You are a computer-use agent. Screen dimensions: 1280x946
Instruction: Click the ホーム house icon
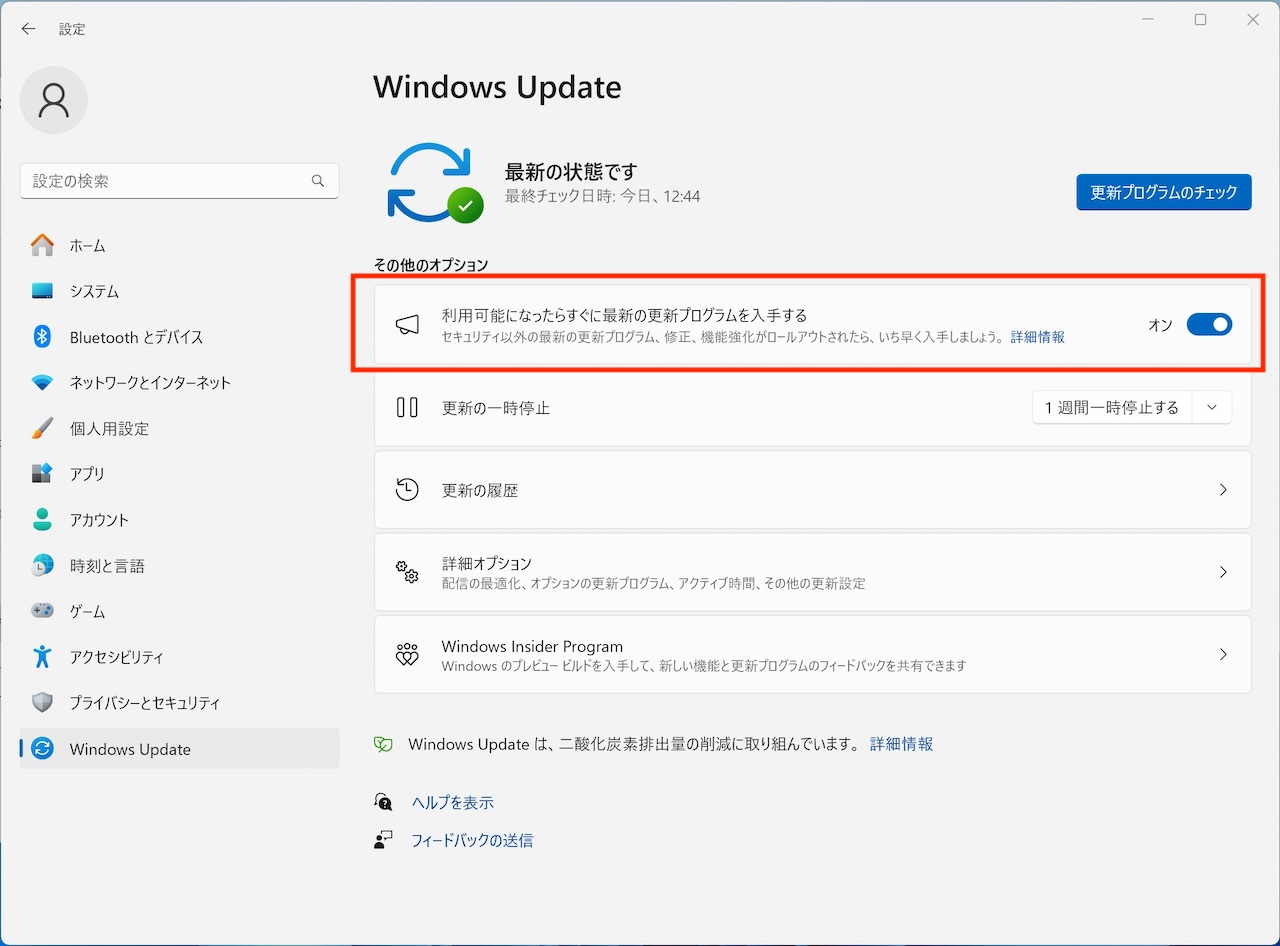(x=42, y=245)
